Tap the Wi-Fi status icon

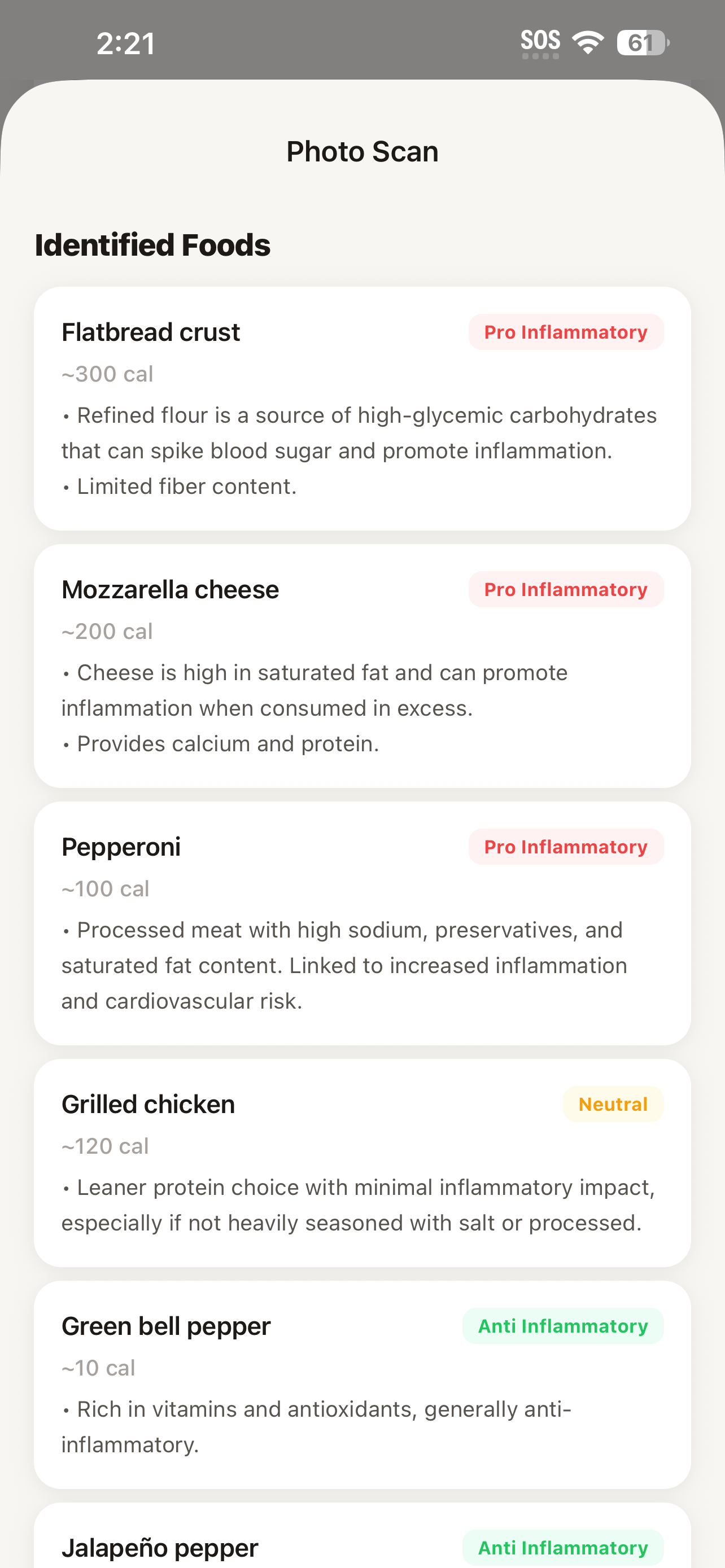click(587, 42)
